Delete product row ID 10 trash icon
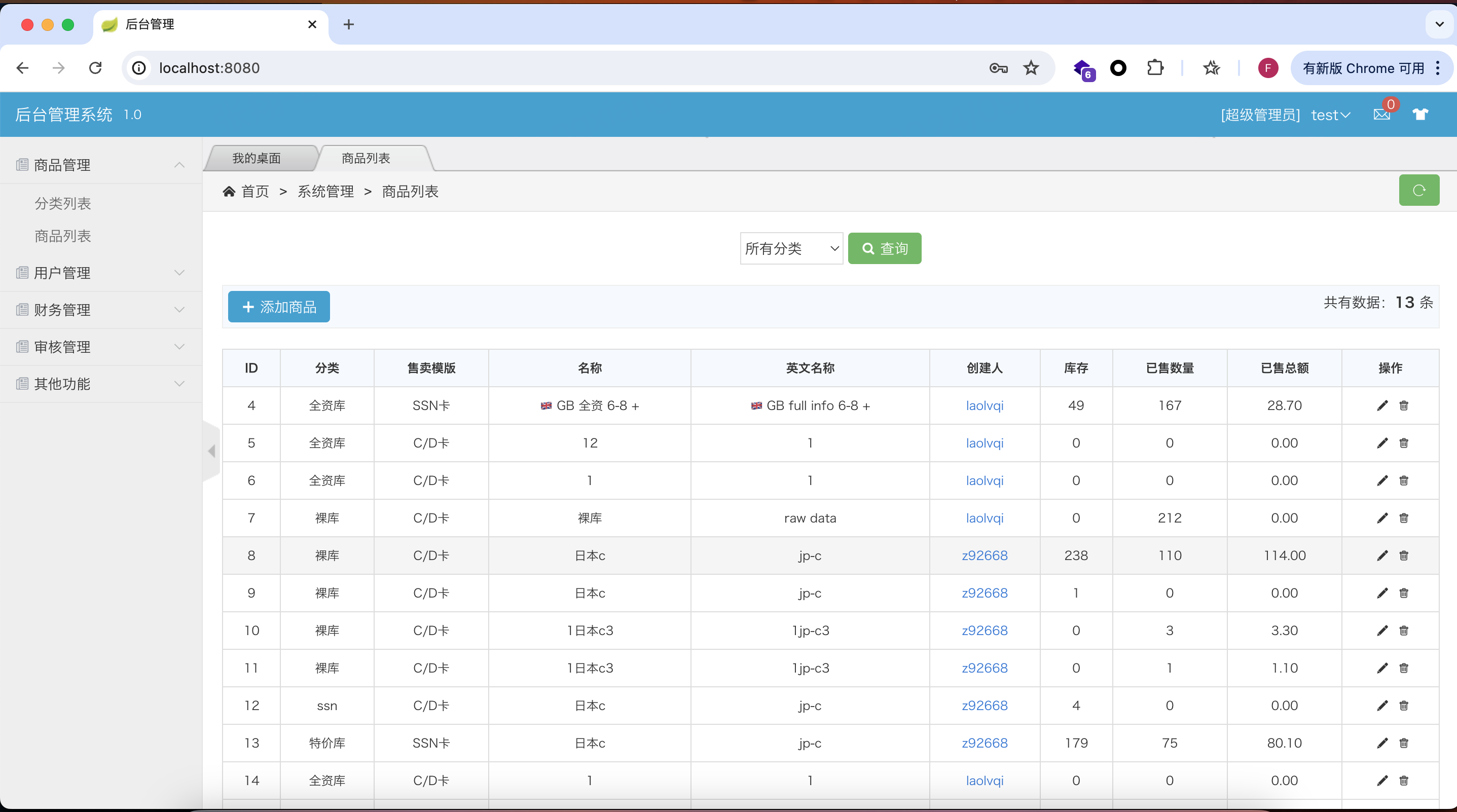The image size is (1457, 812). tap(1404, 631)
